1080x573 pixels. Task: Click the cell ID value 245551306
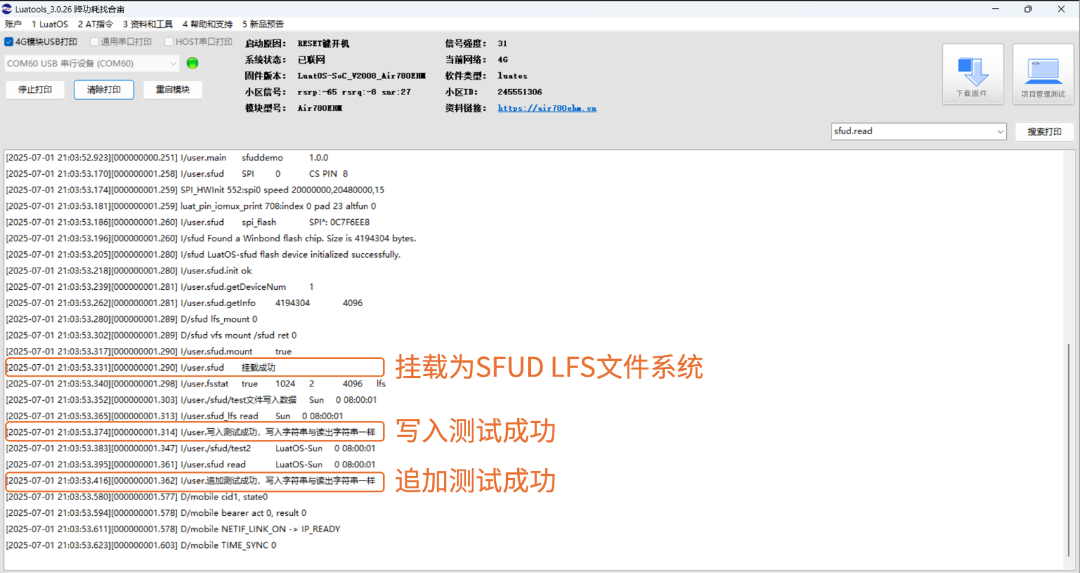coord(519,92)
